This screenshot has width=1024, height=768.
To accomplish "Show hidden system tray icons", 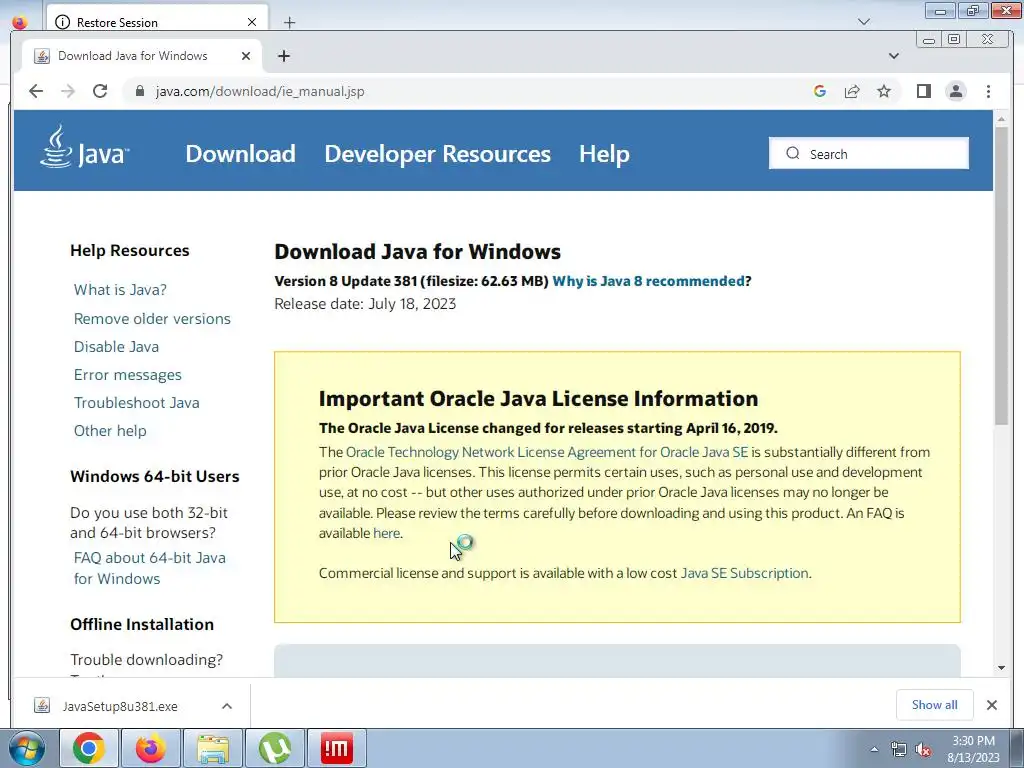I will point(874,749).
